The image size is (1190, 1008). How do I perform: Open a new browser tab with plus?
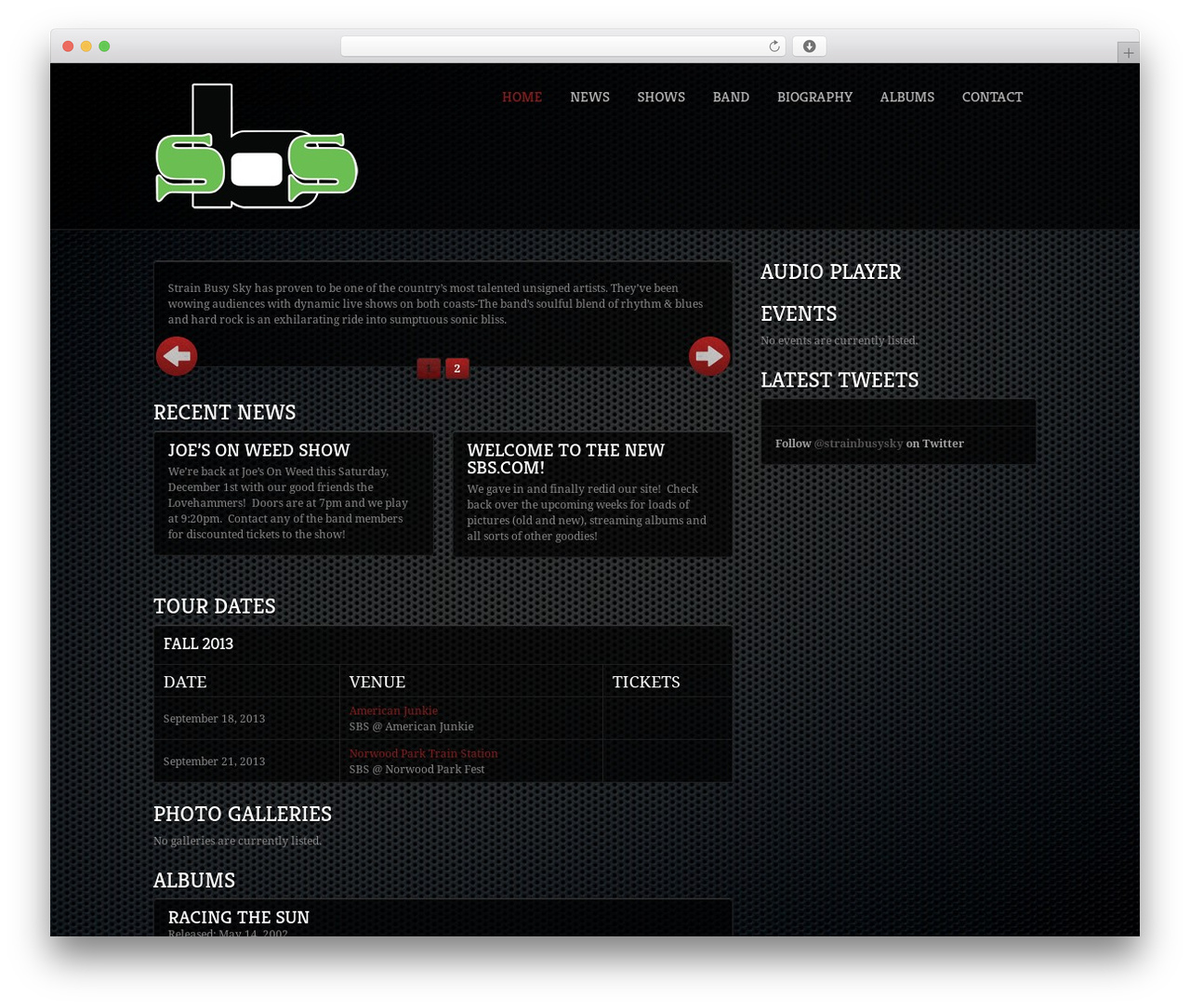1128,53
